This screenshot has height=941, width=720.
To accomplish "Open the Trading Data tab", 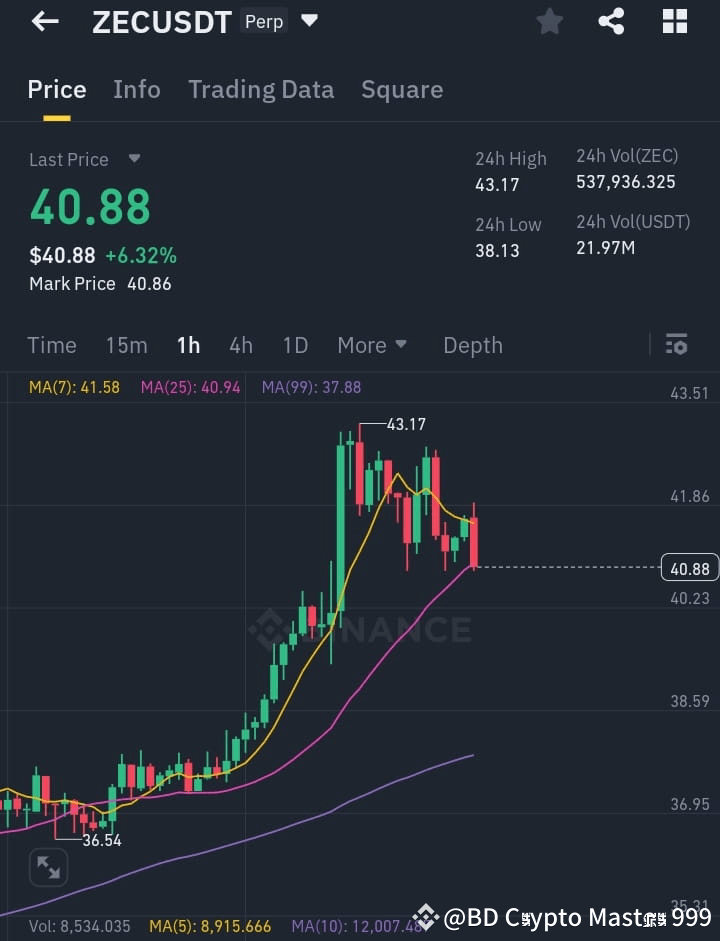I will coord(261,89).
